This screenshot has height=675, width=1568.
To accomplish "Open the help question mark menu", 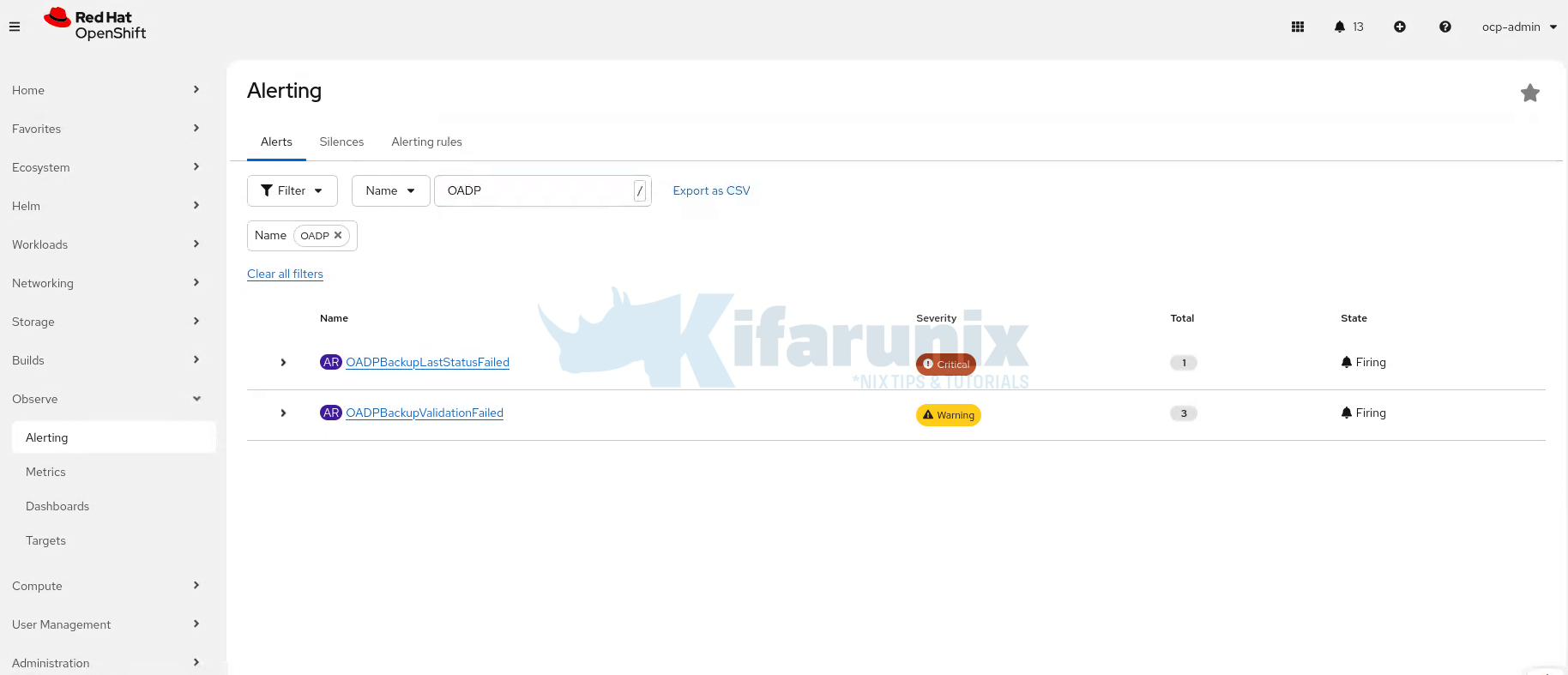I will coord(1445,27).
